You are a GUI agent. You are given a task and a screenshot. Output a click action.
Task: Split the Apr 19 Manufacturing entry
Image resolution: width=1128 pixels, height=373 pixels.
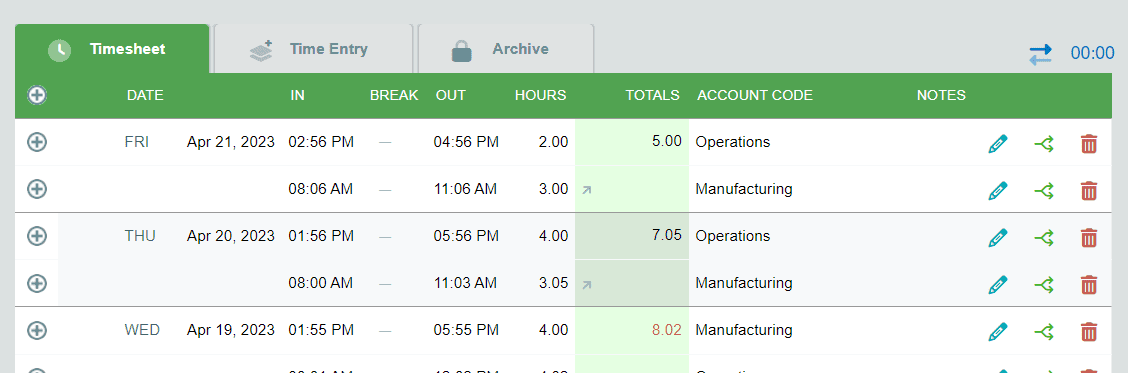pos(1044,332)
